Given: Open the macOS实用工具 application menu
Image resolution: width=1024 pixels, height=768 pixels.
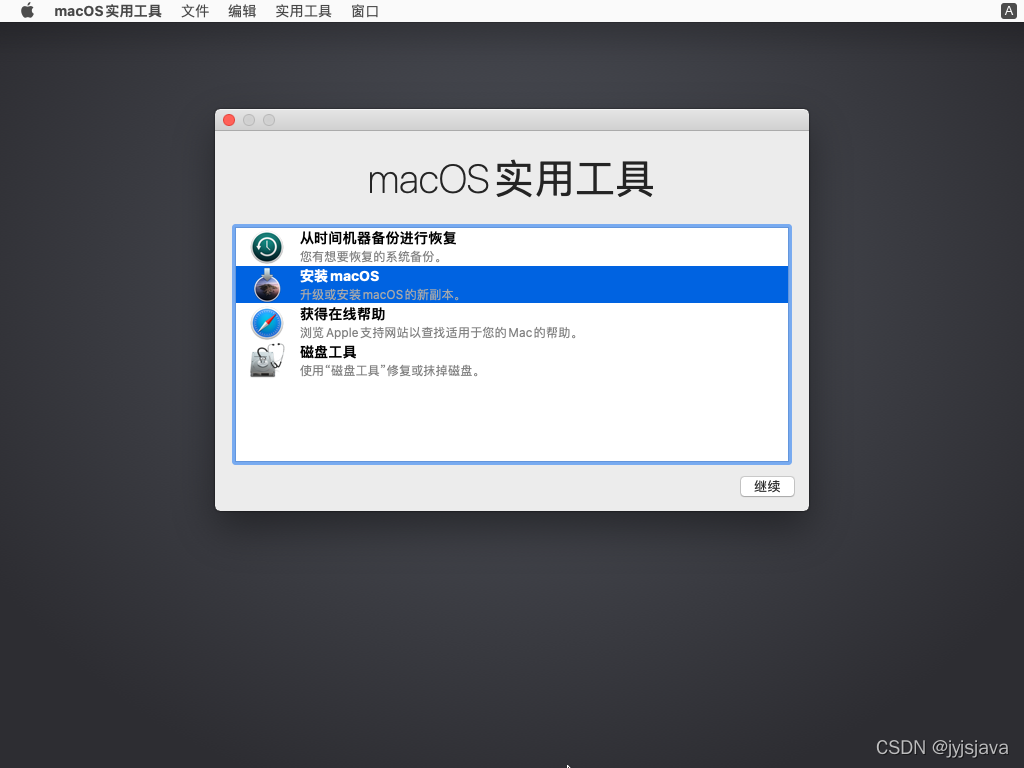Looking at the screenshot, I should click(108, 11).
